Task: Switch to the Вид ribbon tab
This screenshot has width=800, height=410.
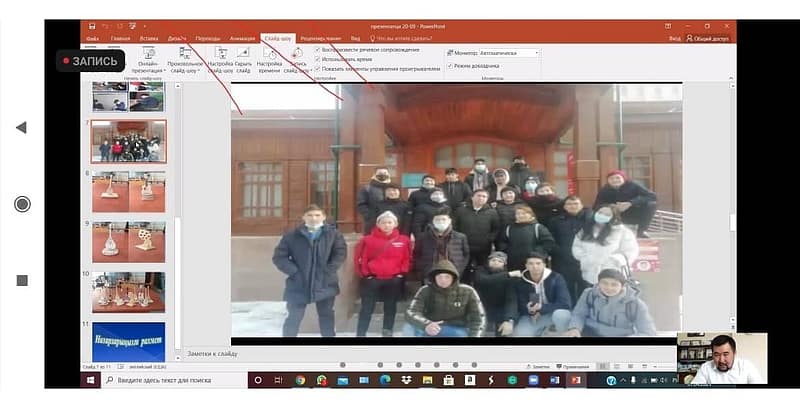Action: (x=356, y=39)
